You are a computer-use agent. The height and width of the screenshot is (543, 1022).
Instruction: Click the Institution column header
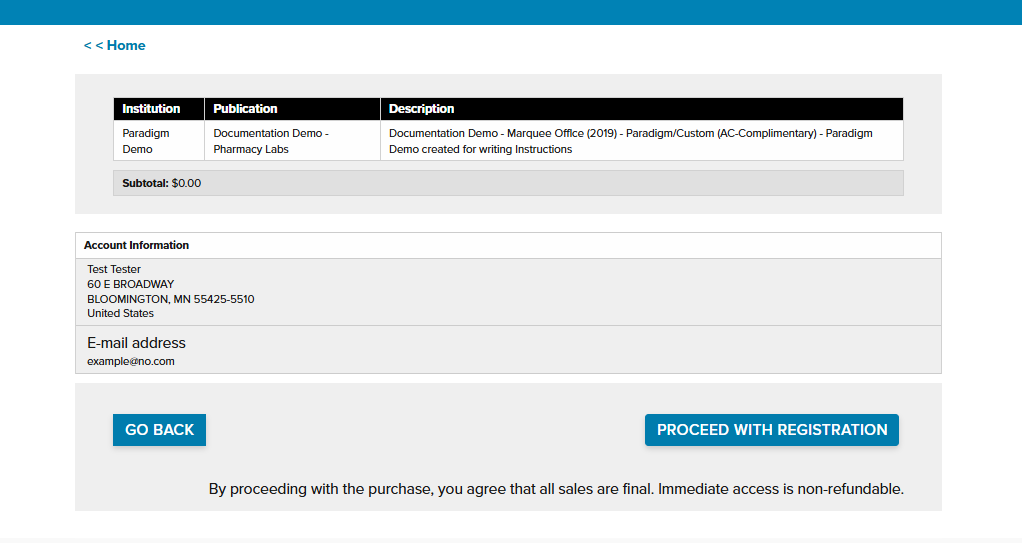point(151,109)
